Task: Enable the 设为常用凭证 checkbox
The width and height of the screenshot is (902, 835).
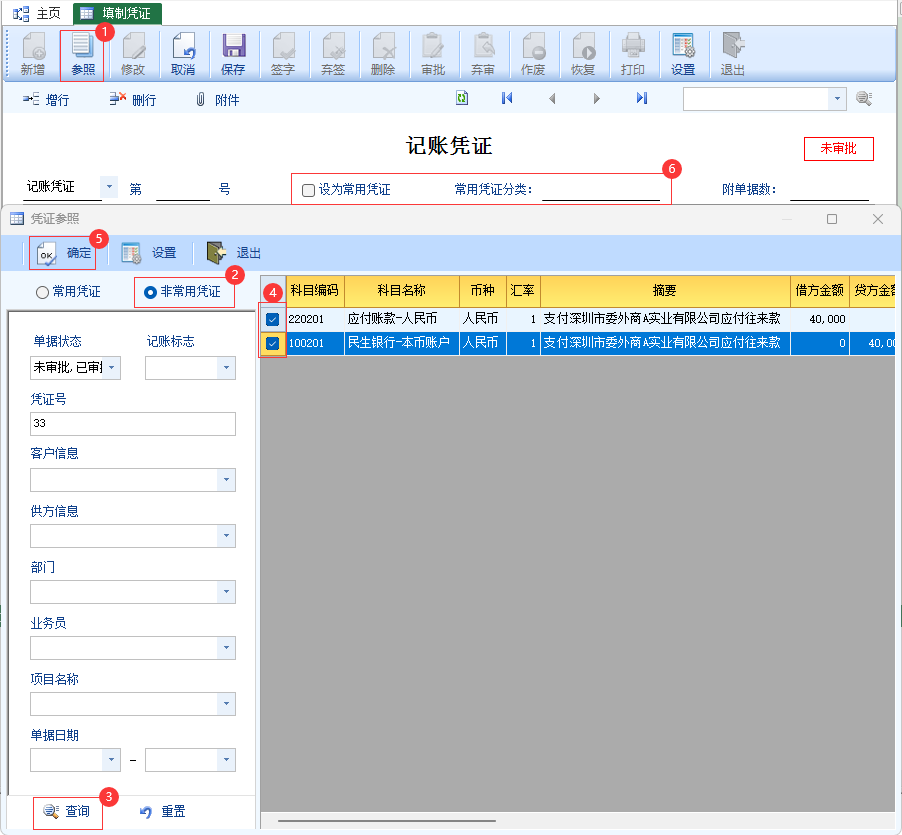Action: (x=309, y=190)
